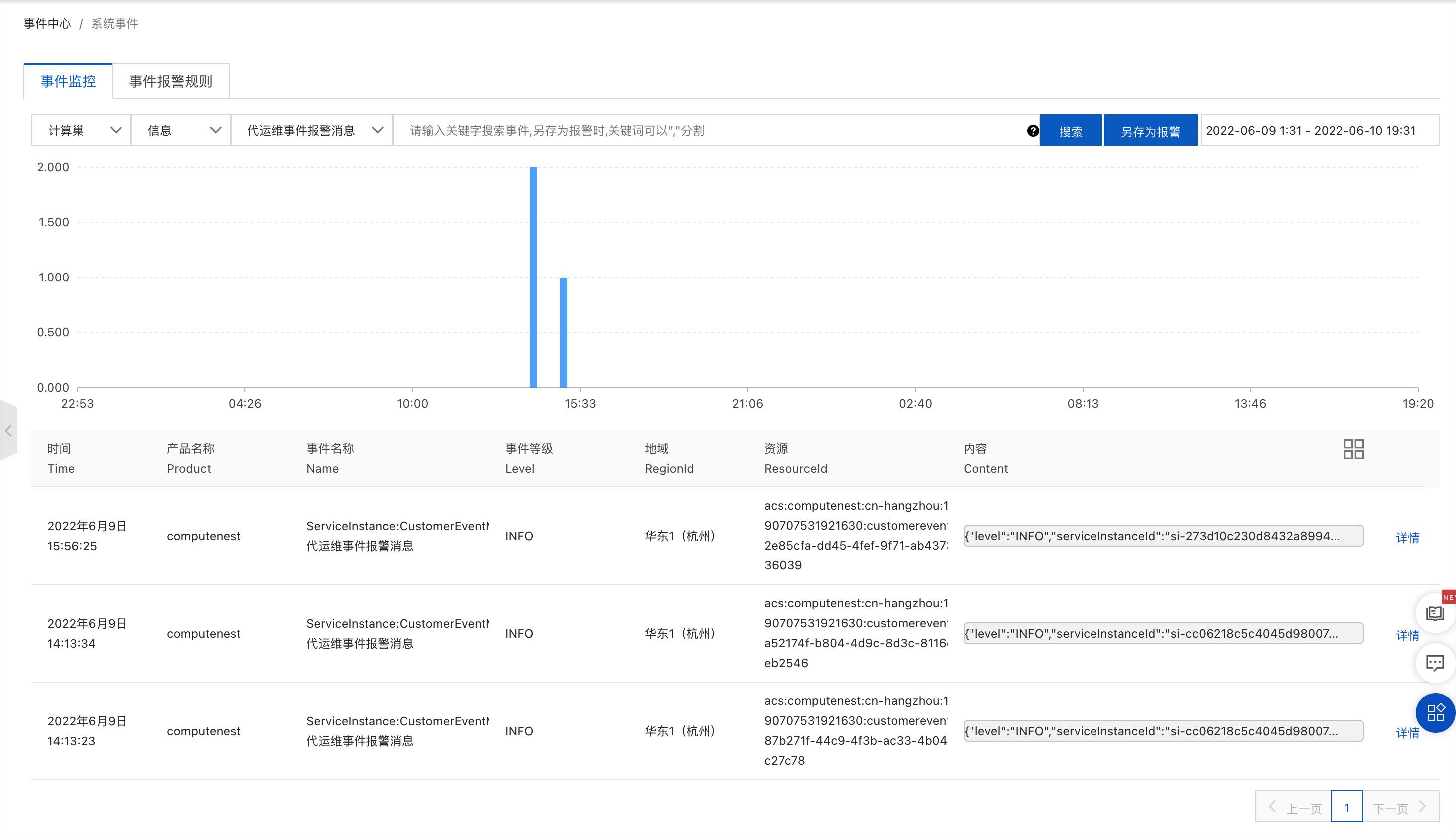Click the resource ID ending in eb2546
The width and height of the screenshot is (1456, 836).
(x=856, y=633)
